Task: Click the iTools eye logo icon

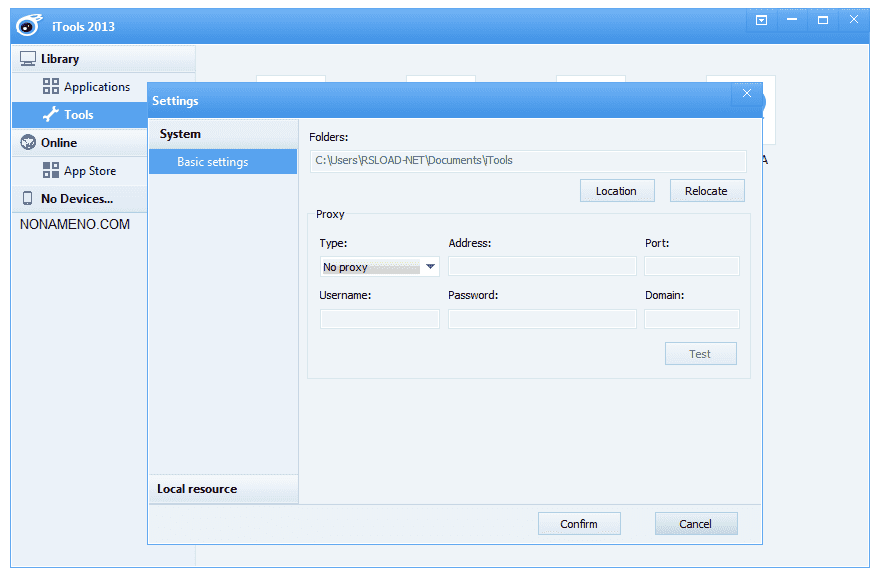Action: pos(29,24)
